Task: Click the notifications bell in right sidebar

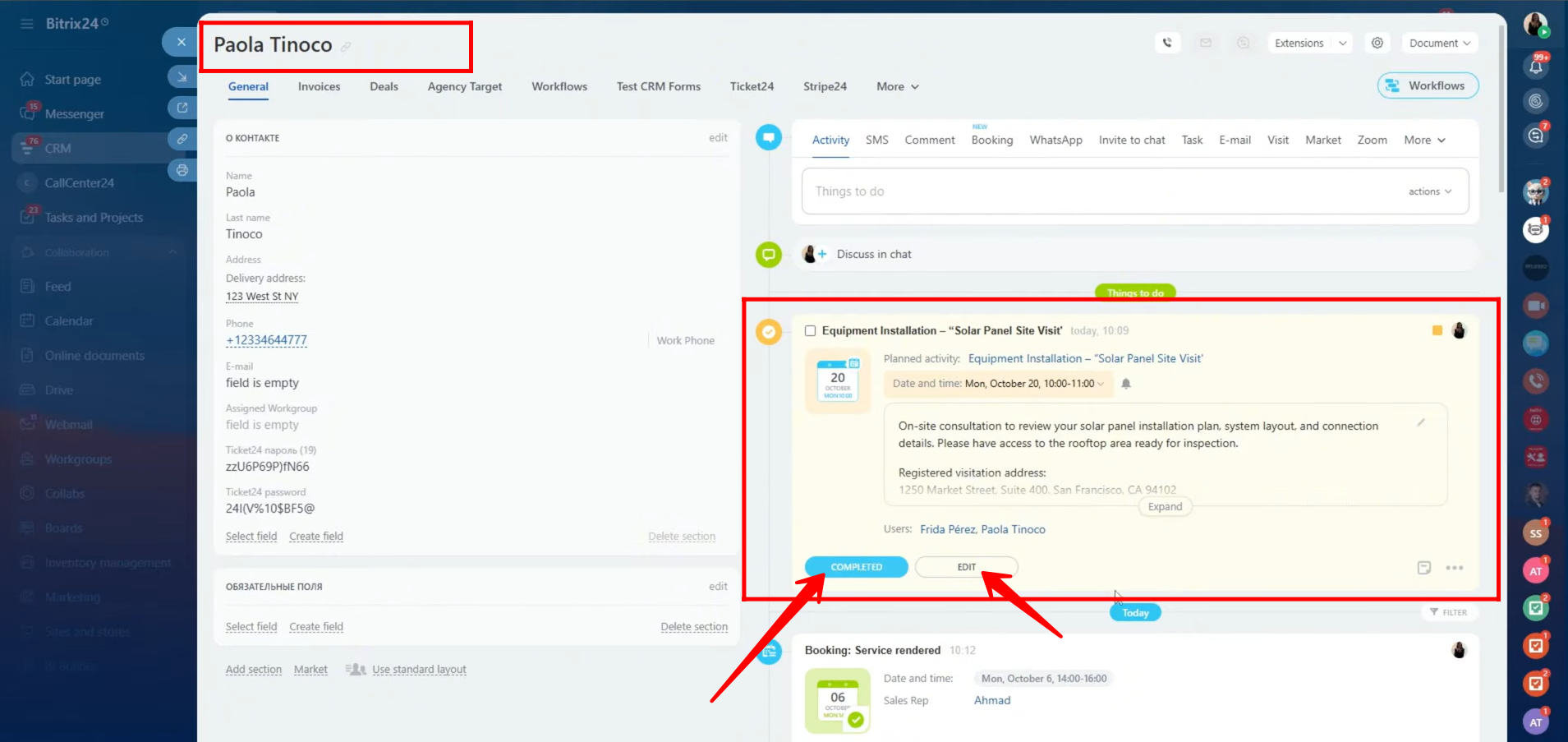Action: tap(1536, 67)
